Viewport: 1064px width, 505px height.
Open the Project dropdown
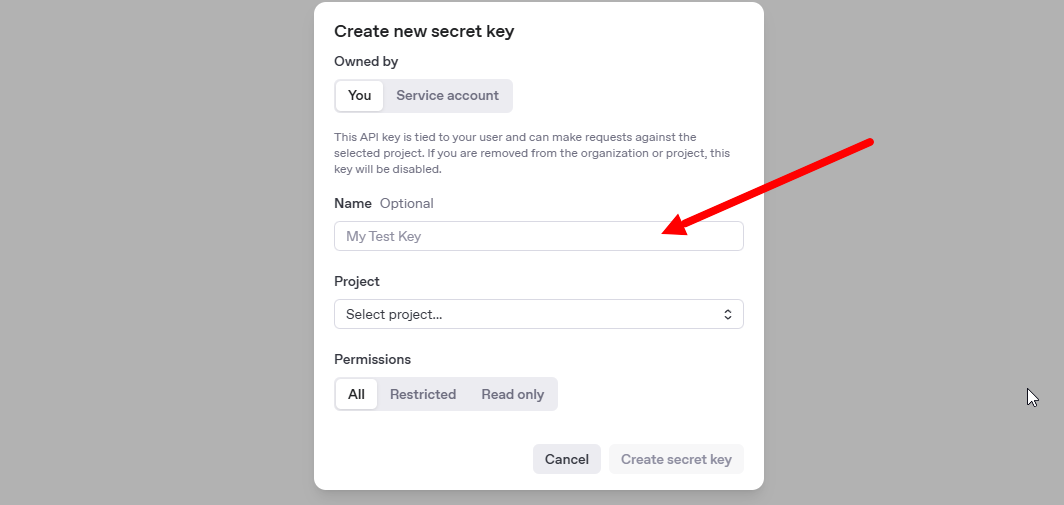pyautogui.click(x=538, y=314)
